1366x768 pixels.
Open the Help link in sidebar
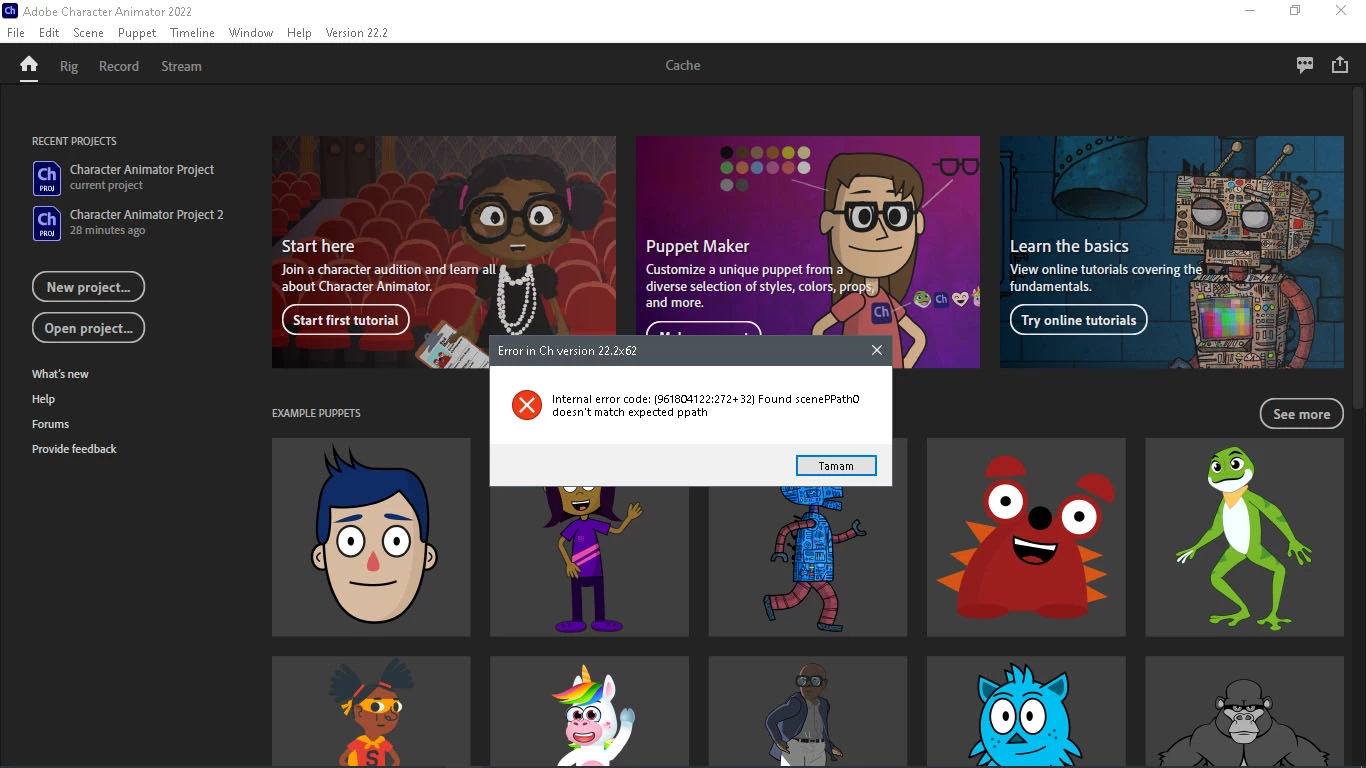[43, 399]
